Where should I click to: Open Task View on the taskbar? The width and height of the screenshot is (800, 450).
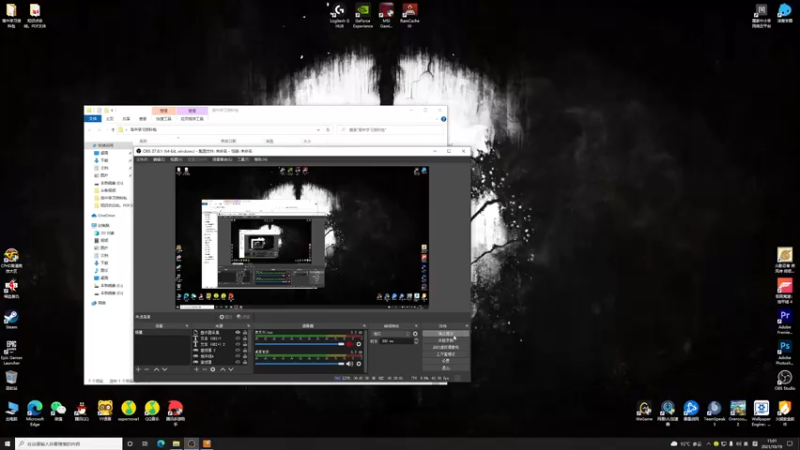pyautogui.click(x=145, y=443)
